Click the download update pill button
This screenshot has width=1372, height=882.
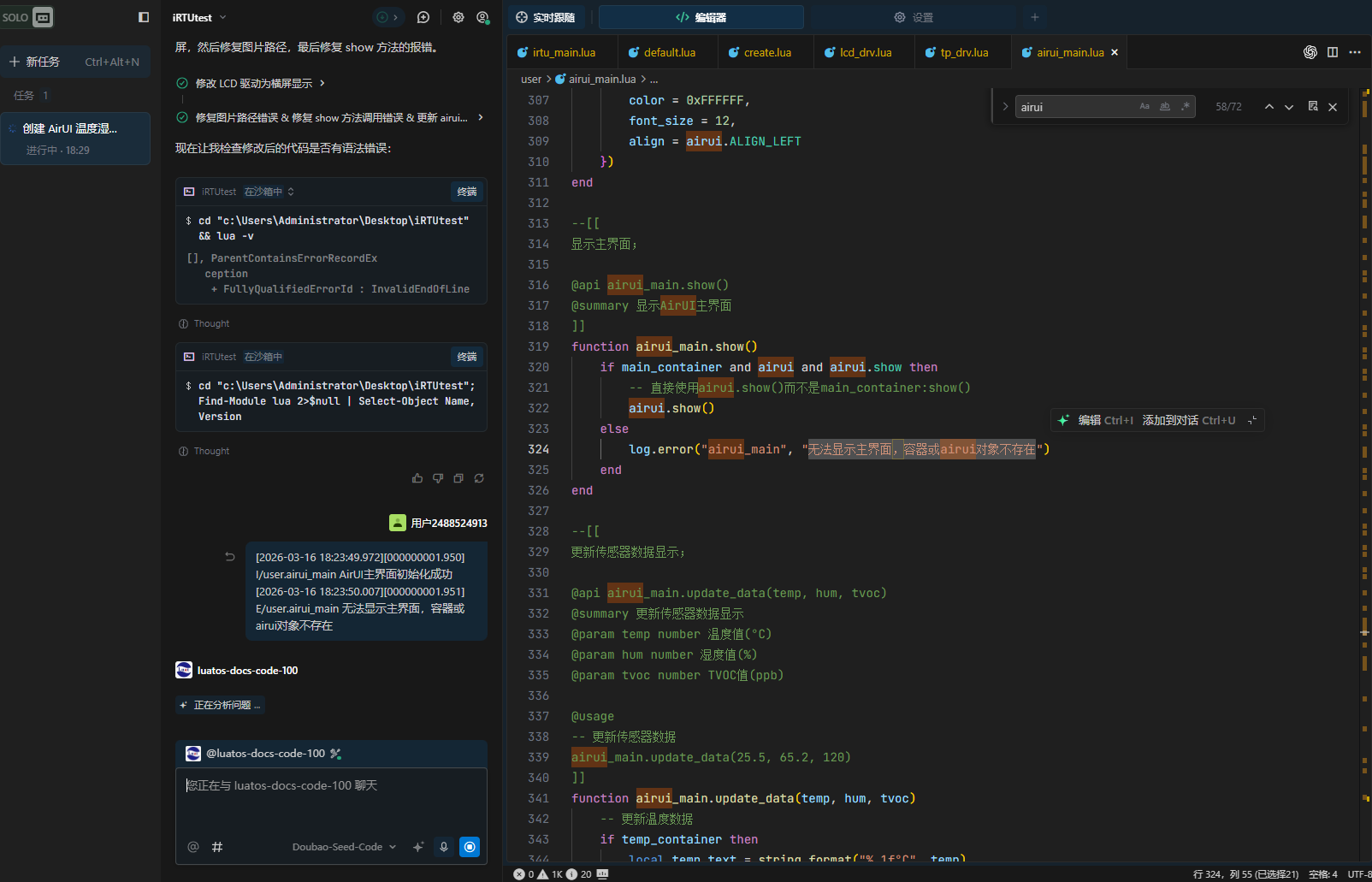click(387, 17)
